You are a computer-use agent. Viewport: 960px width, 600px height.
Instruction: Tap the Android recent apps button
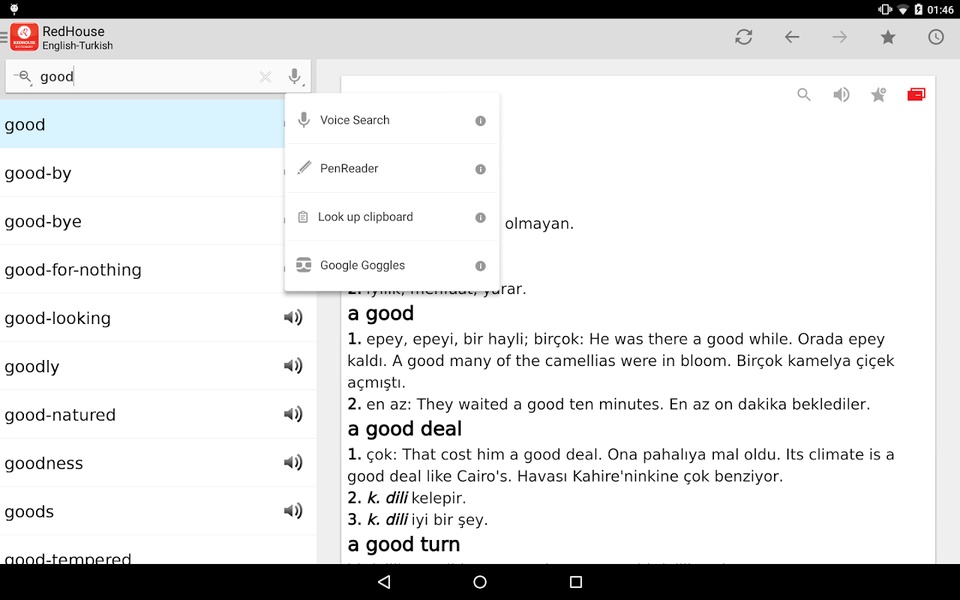576,582
